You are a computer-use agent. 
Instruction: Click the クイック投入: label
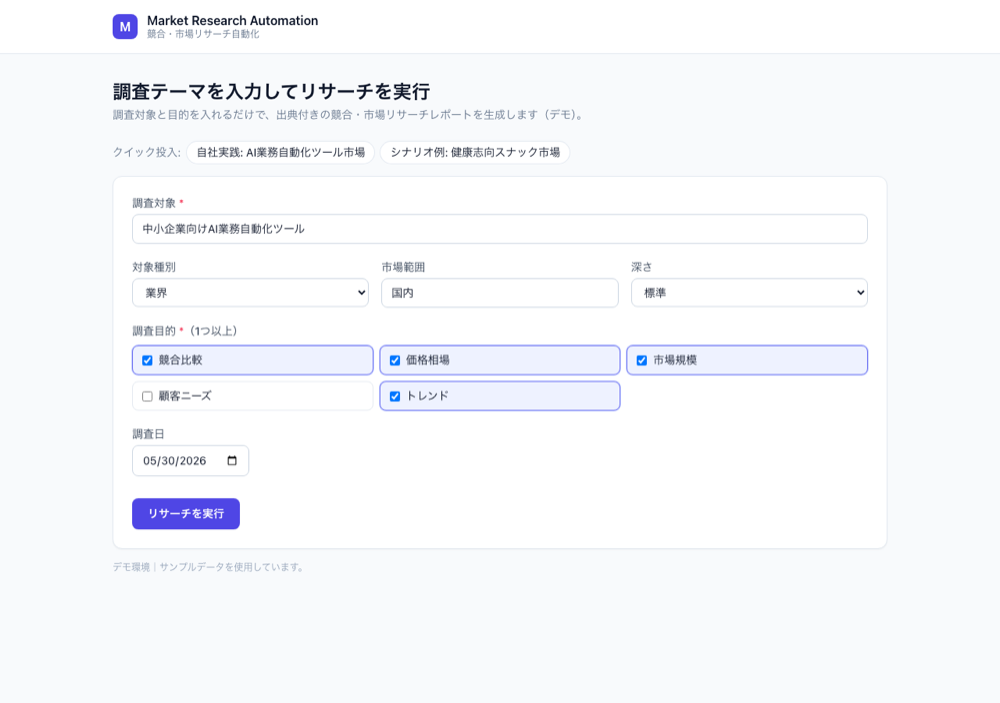click(x=147, y=152)
